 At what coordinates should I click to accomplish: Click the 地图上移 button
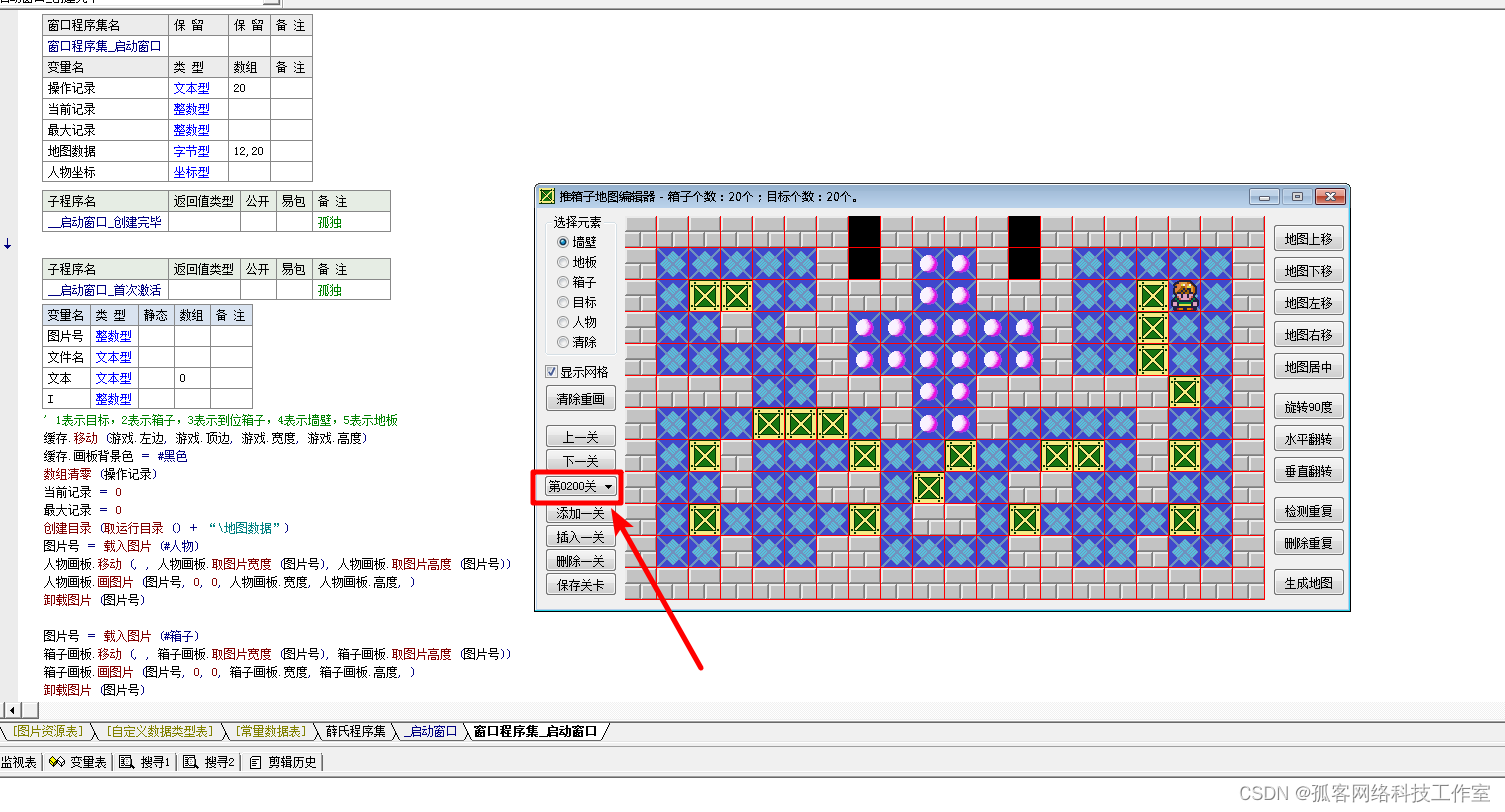1309,239
